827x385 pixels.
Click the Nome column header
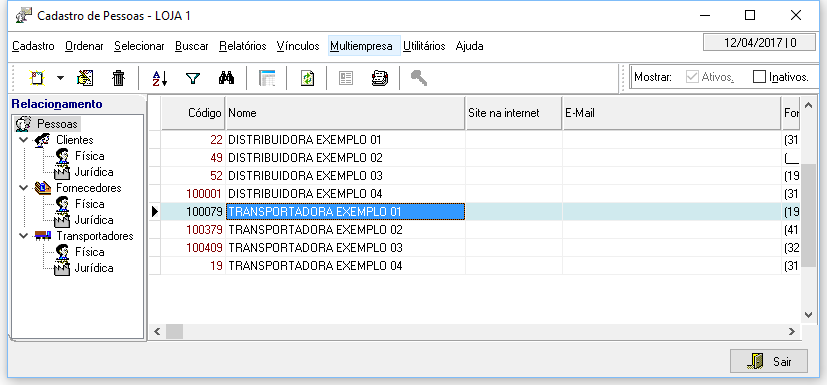pos(345,113)
